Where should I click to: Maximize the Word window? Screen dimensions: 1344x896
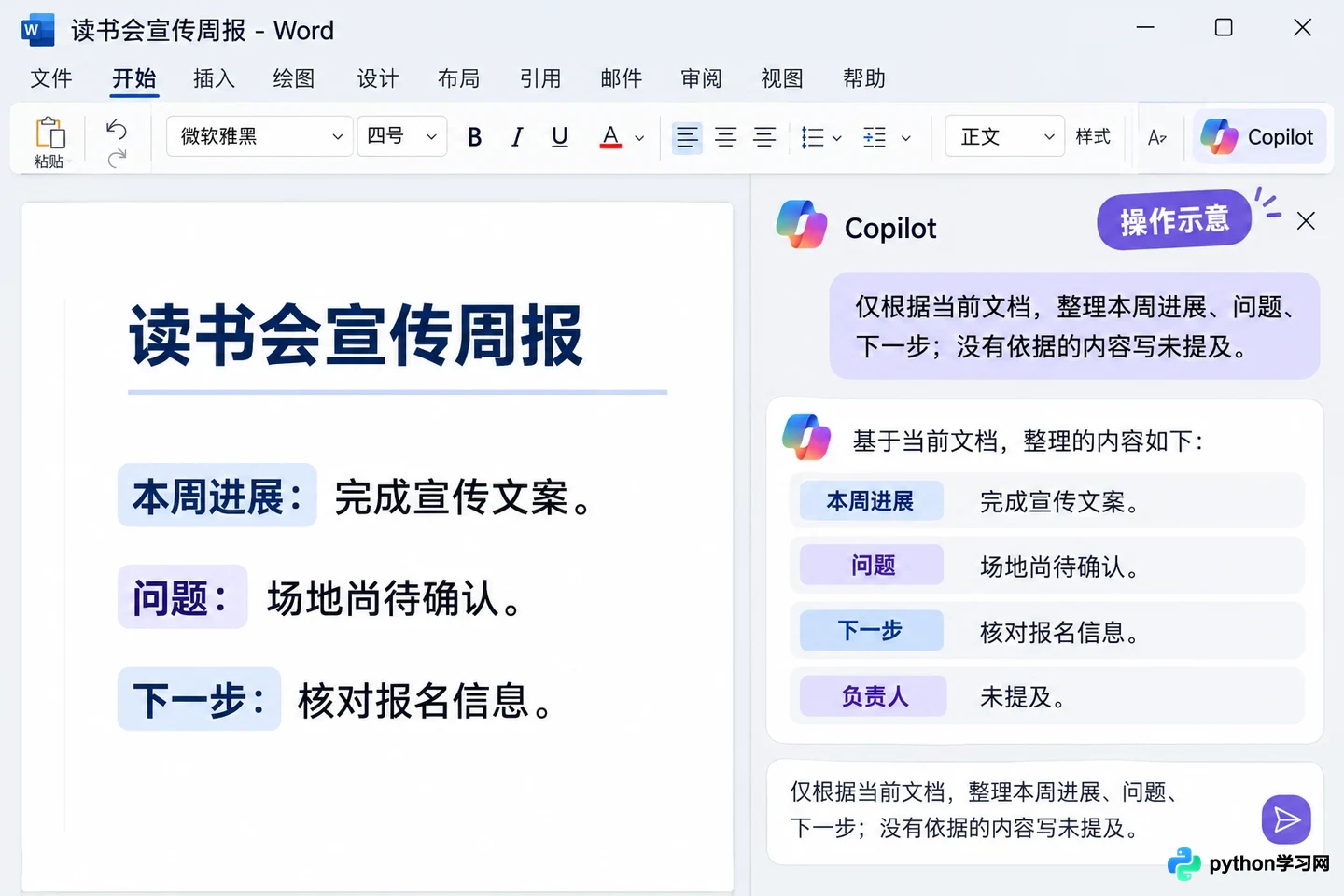click(x=1224, y=28)
